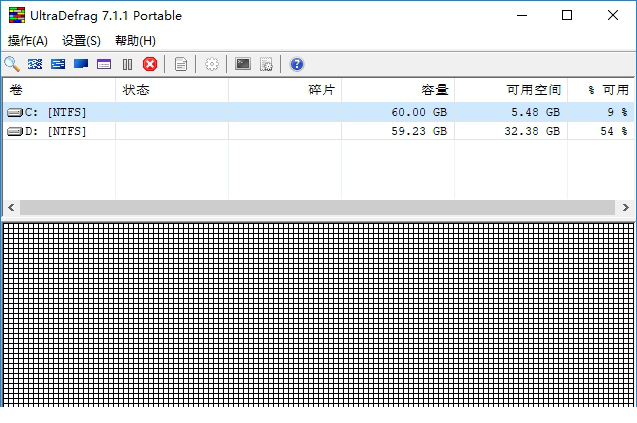Click the UltraDefrag title bar app icon
Screen dimensions: 637x423
17,15
